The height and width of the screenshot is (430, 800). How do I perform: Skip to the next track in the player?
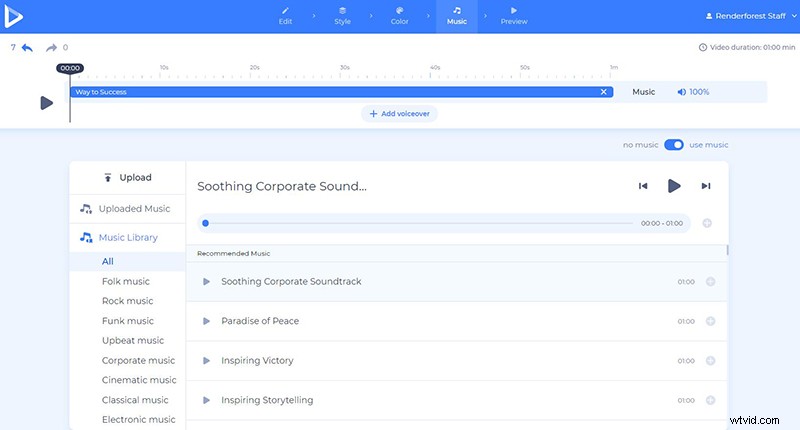(706, 186)
